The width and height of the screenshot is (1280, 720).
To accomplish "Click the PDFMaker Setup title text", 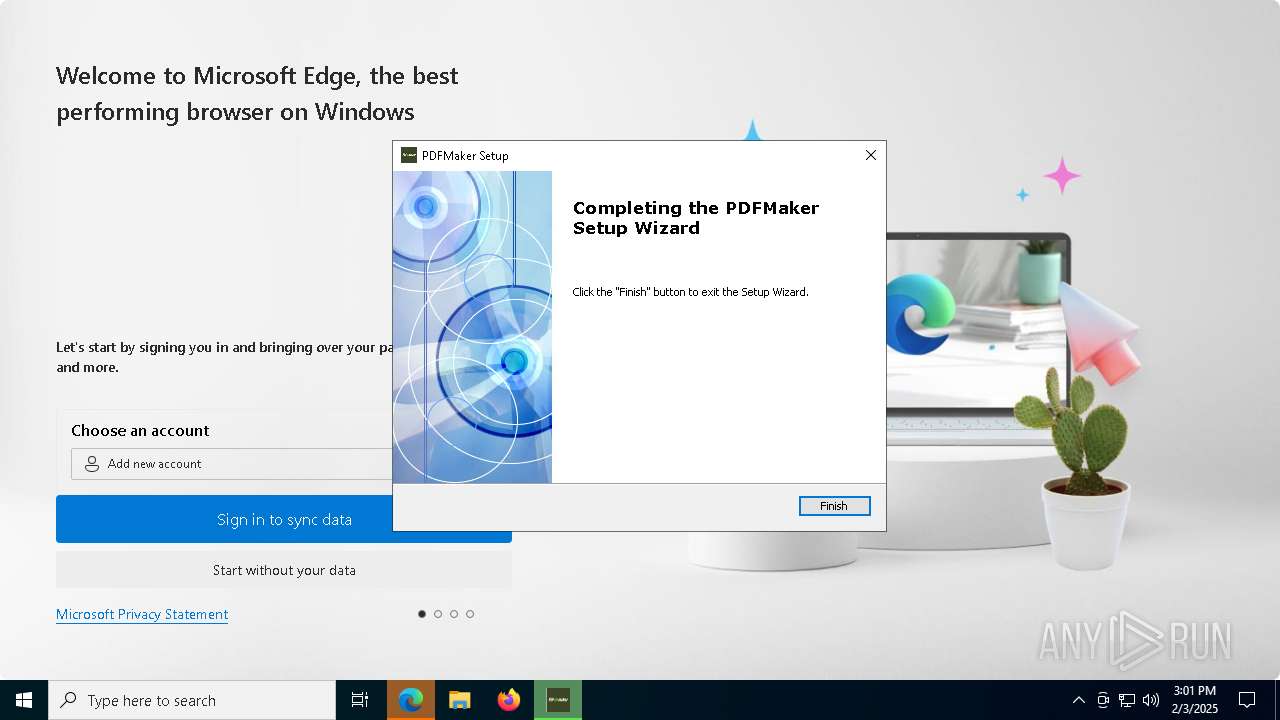I will pyautogui.click(x=465, y=156).
